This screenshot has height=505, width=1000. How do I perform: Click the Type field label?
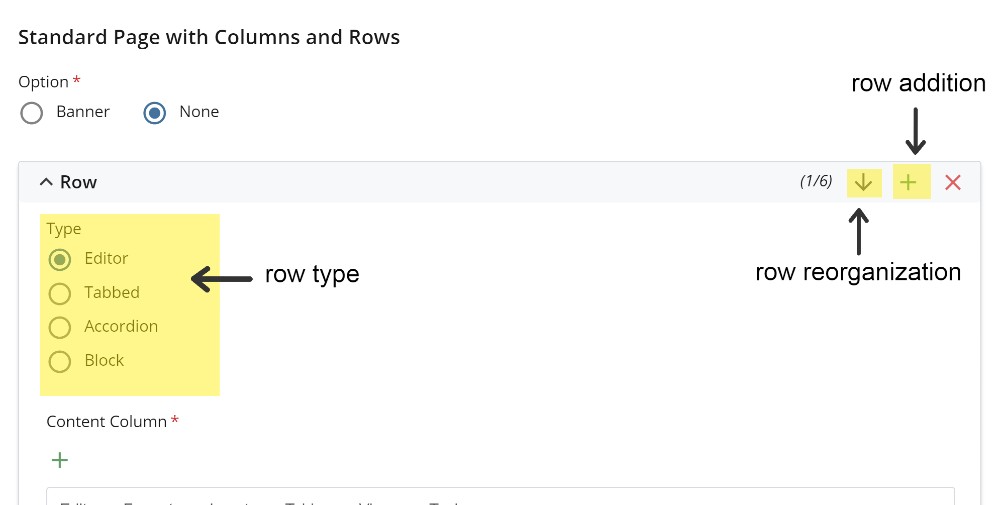pyautogui.click(x=64, y=229)
